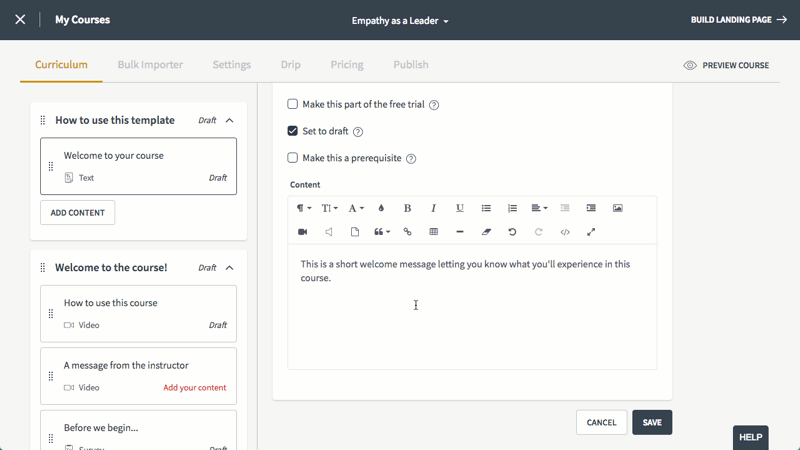
Task: Insert a link in the editor
Action: point(407,232)
